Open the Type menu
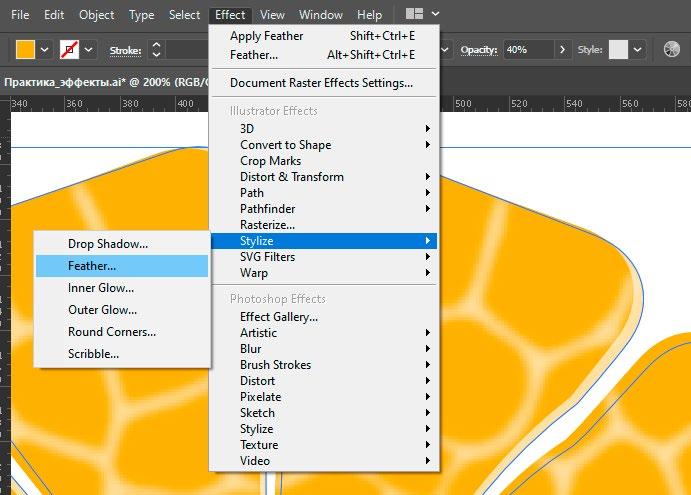691x495 pixels. [141, 15]
